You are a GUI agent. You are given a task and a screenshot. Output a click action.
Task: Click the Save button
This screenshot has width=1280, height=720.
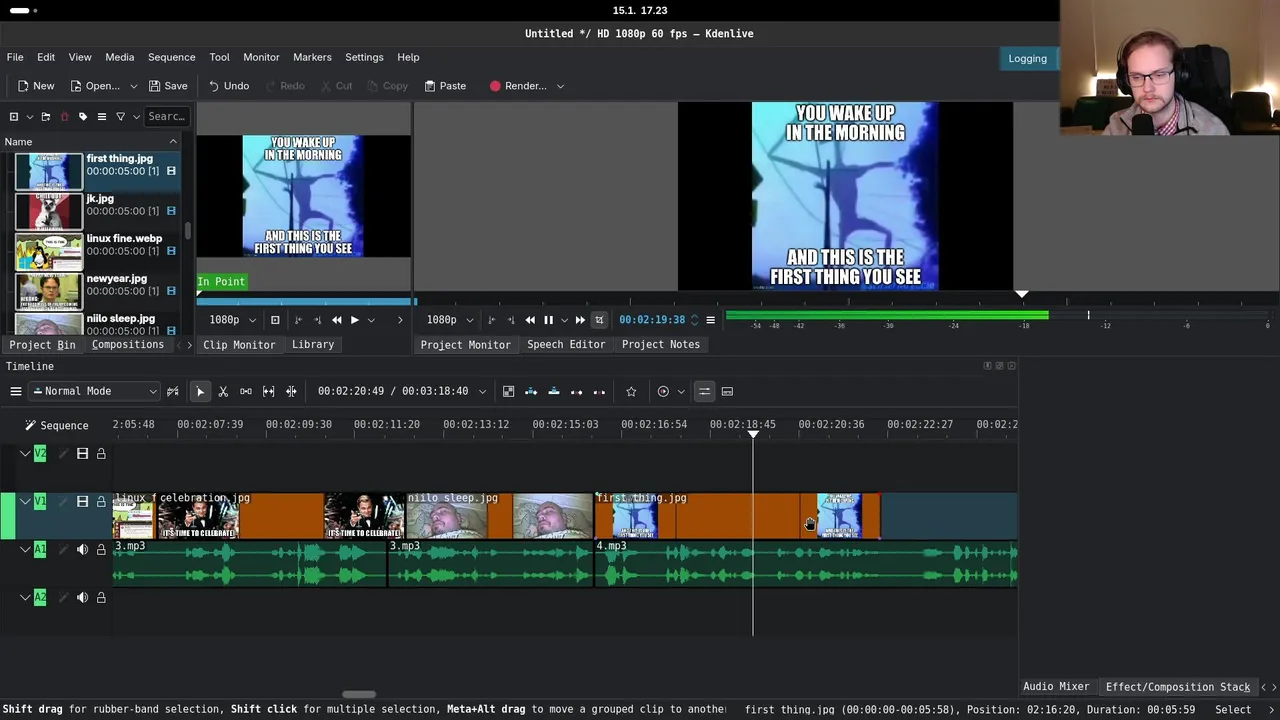pos(167,86)
